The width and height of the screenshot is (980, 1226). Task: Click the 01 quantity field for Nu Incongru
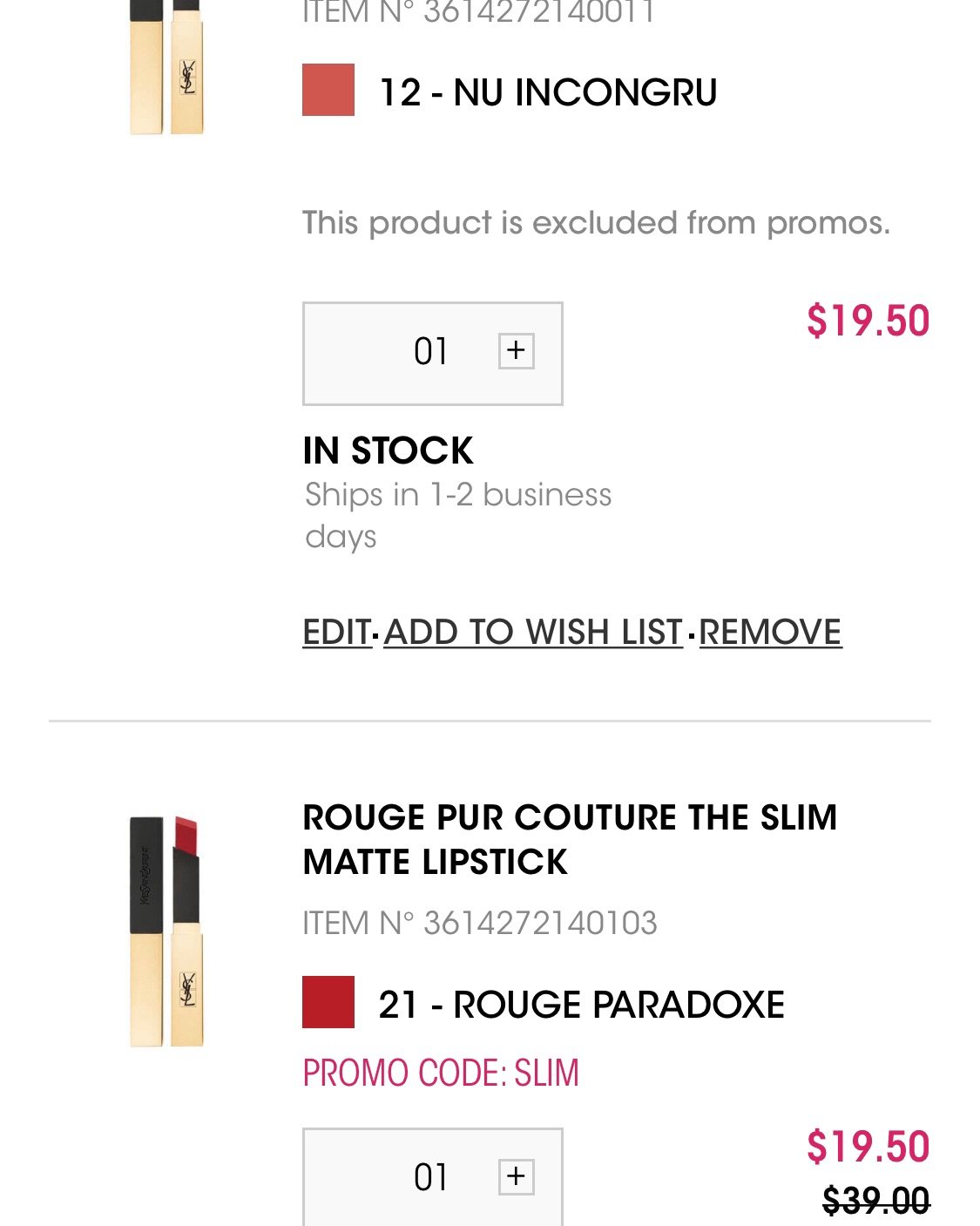(x=430, y=352)
